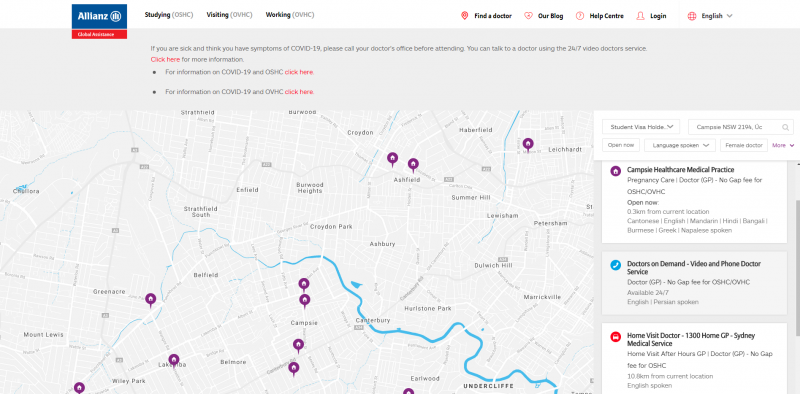Open the Student Visa Holder dropdown
The image size is (800, 394).
(x=641, y=127)
